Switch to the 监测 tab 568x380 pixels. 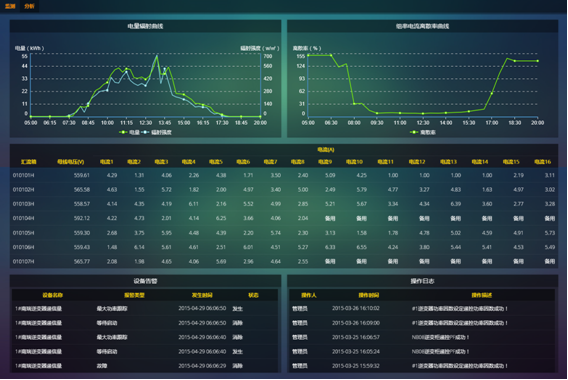click(x=10, y=6)
